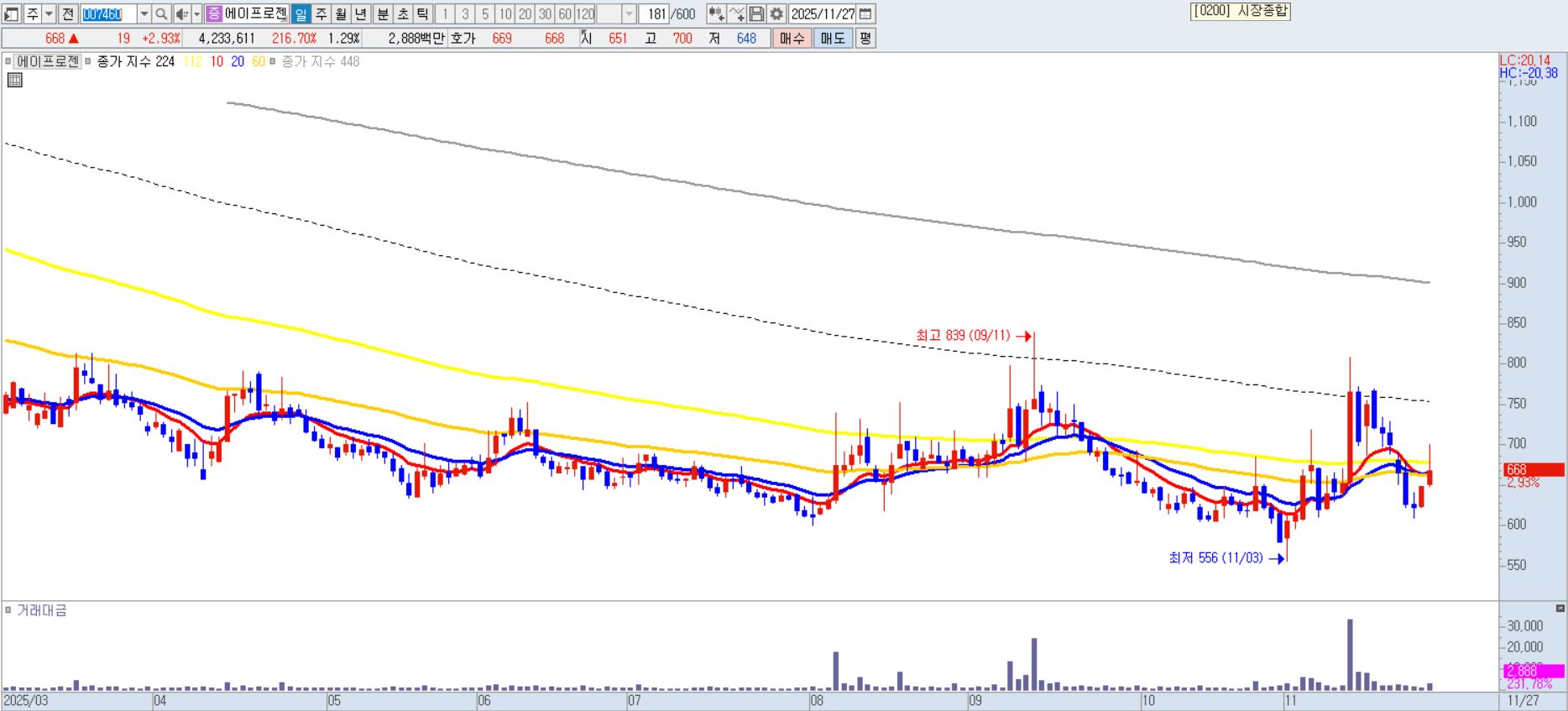Open the calendar date picker icon
This screenshot has width=1568, height=711.
pyautogui.click(x=866, y=14)
